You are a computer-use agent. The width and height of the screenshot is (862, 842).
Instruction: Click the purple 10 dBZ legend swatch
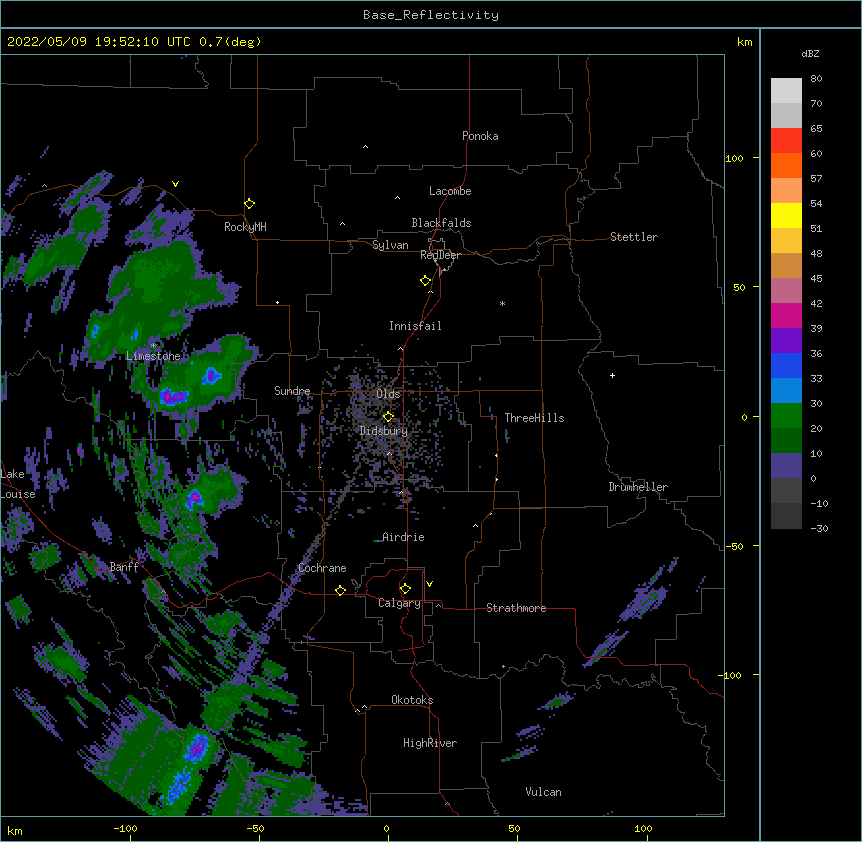(x=786, y=466)
